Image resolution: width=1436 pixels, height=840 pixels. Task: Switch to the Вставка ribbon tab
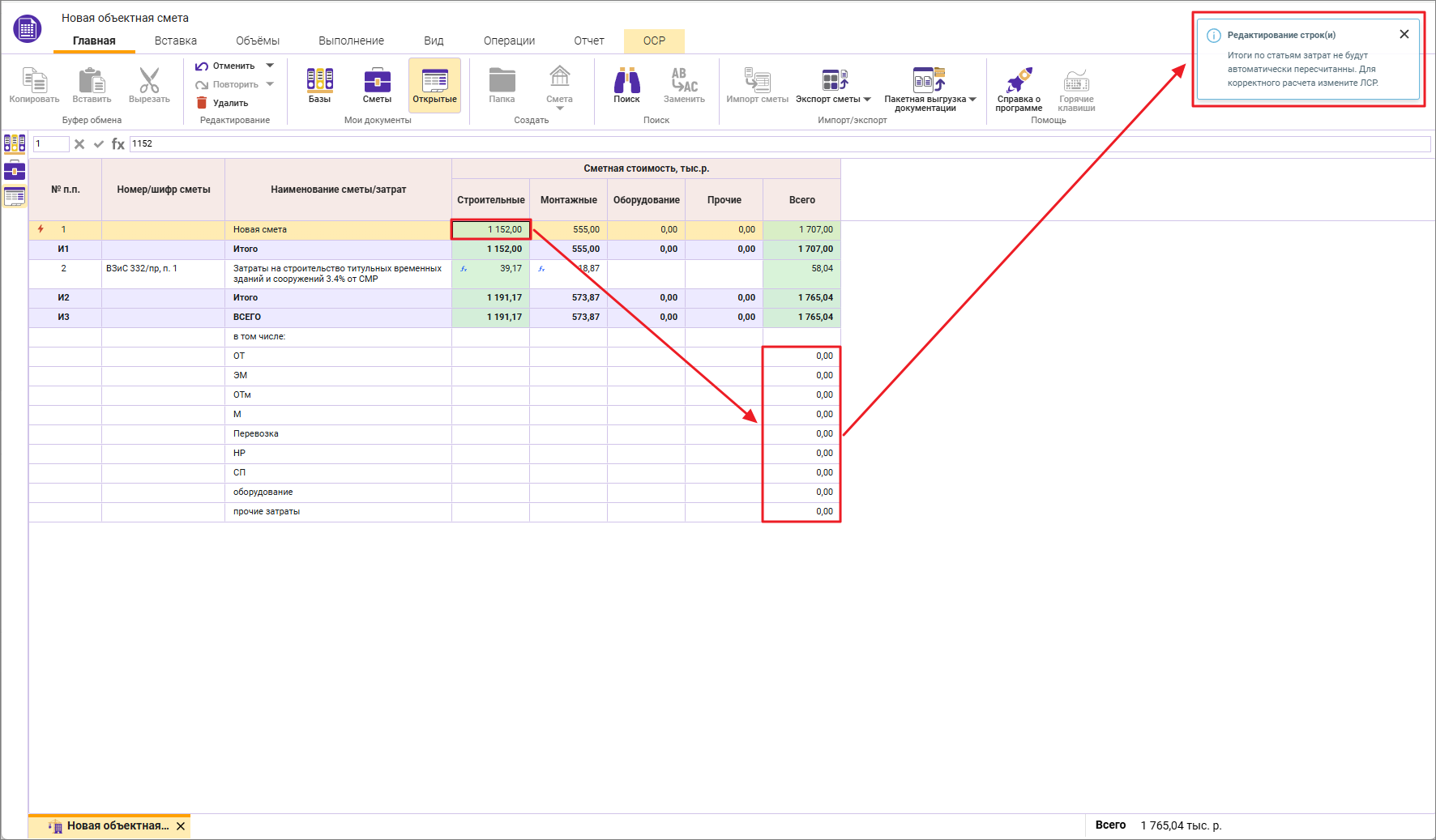coord(175,41)
